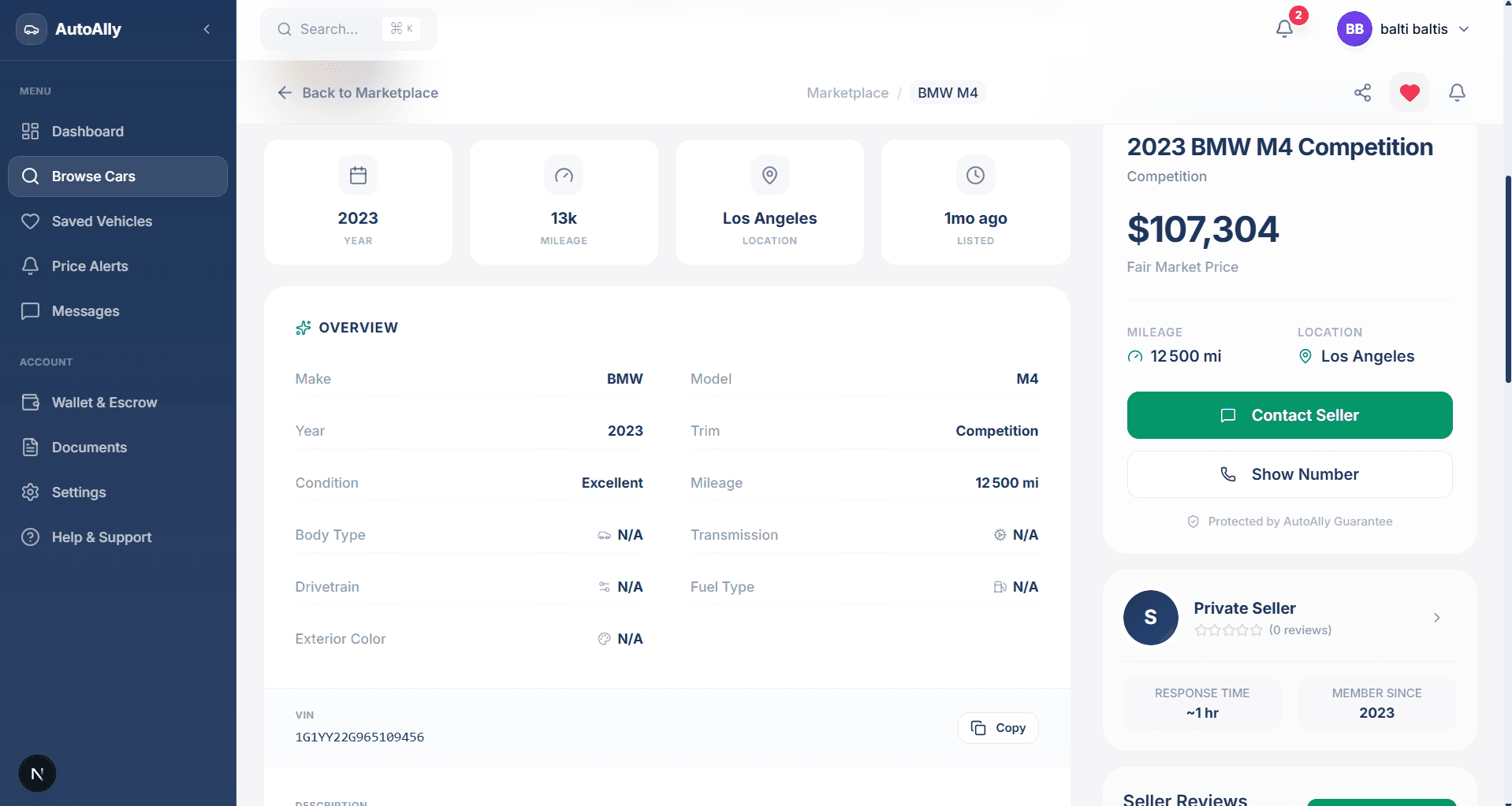Screen dimensions: 1512x806
Task: Click the Exterior Color palette icon
Action: (604, 639)
